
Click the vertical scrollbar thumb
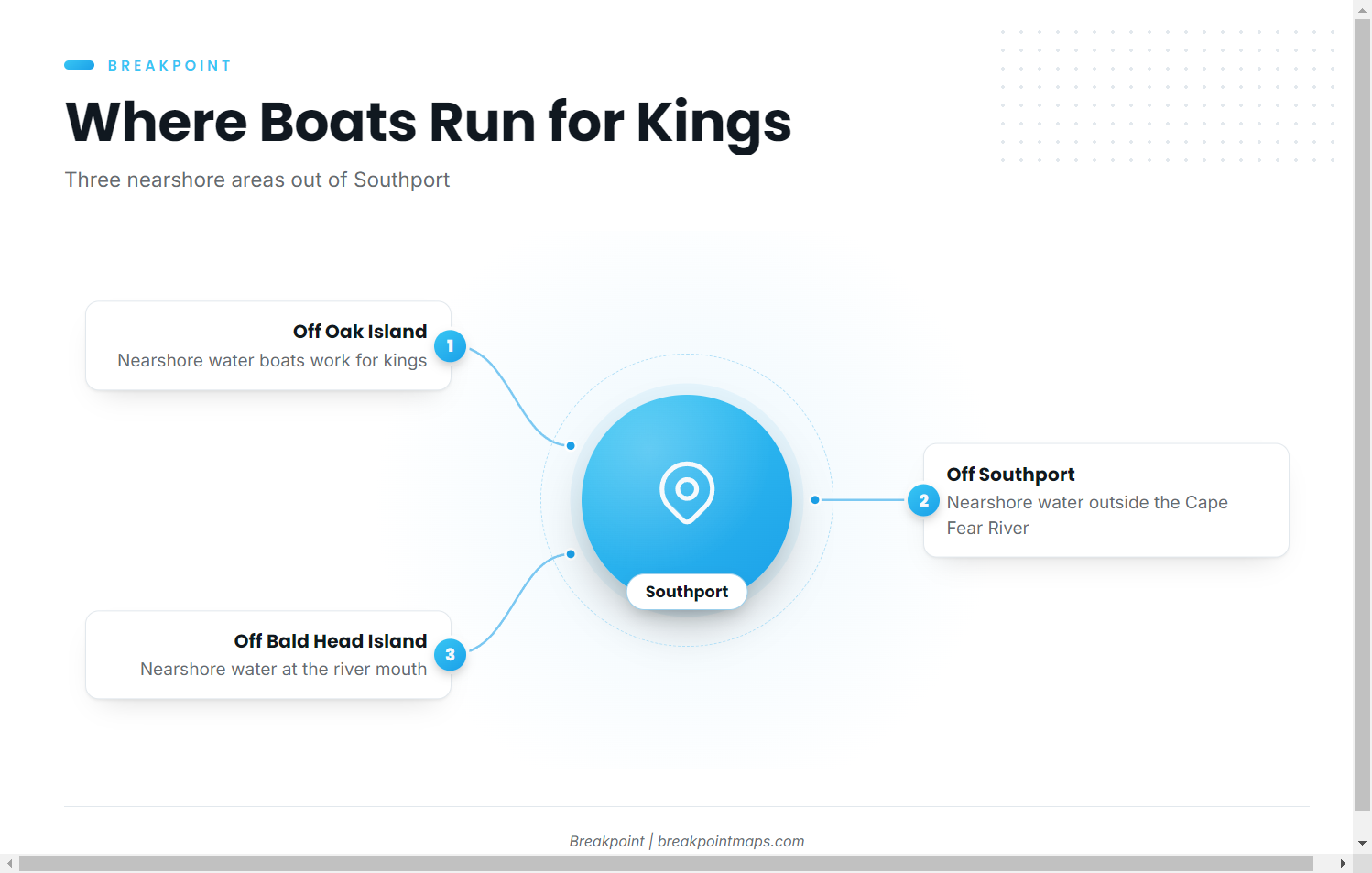tap(1363, 415)
